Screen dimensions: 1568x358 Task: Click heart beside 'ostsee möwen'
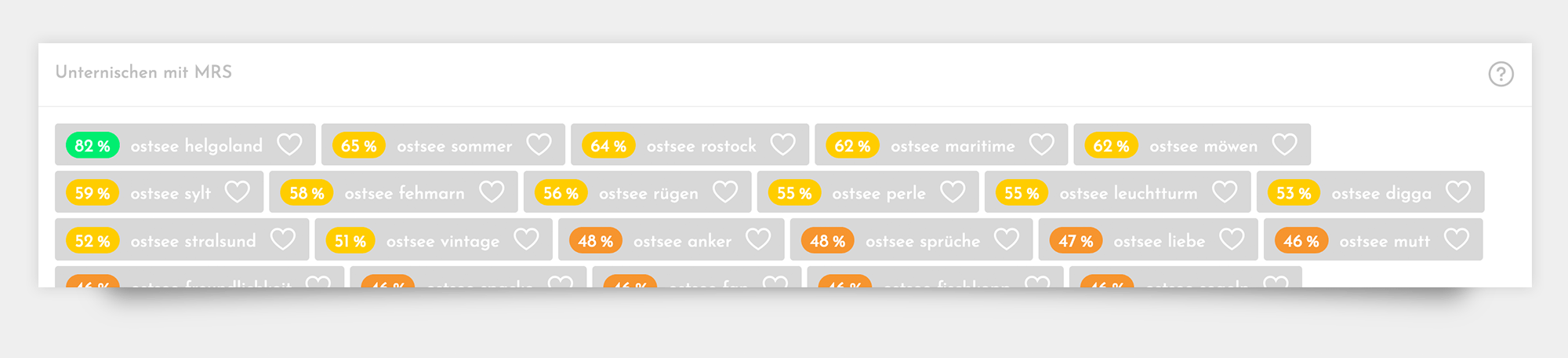(x=1284, y=144)
